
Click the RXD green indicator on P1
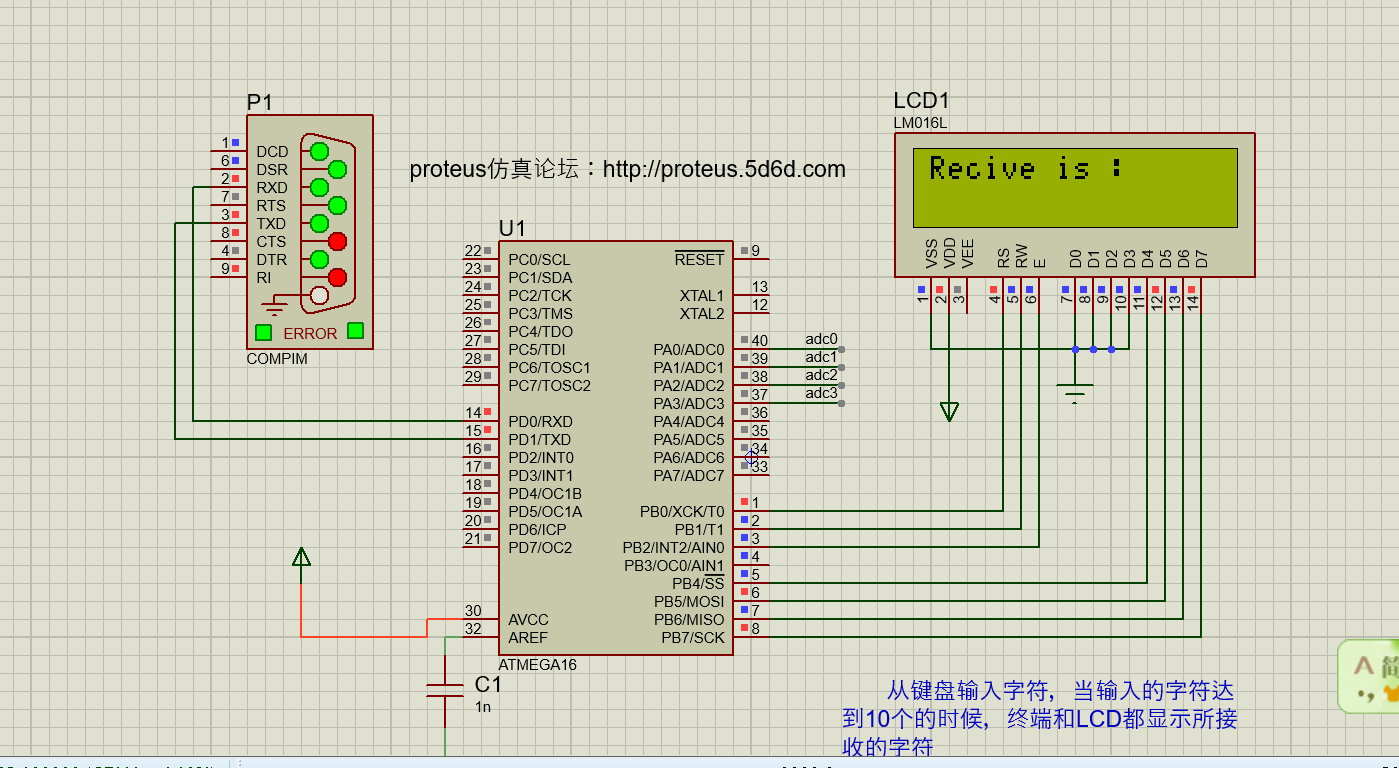click(x=319, y=187)
